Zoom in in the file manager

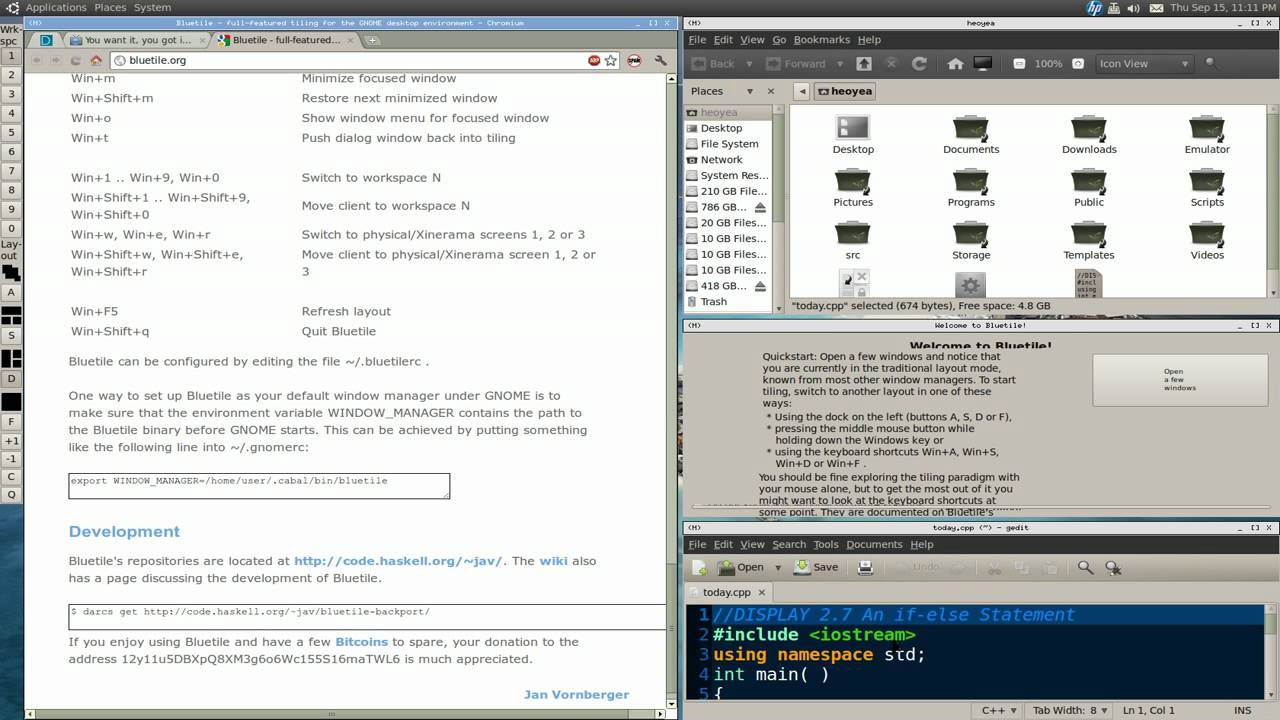point(1078,63)
